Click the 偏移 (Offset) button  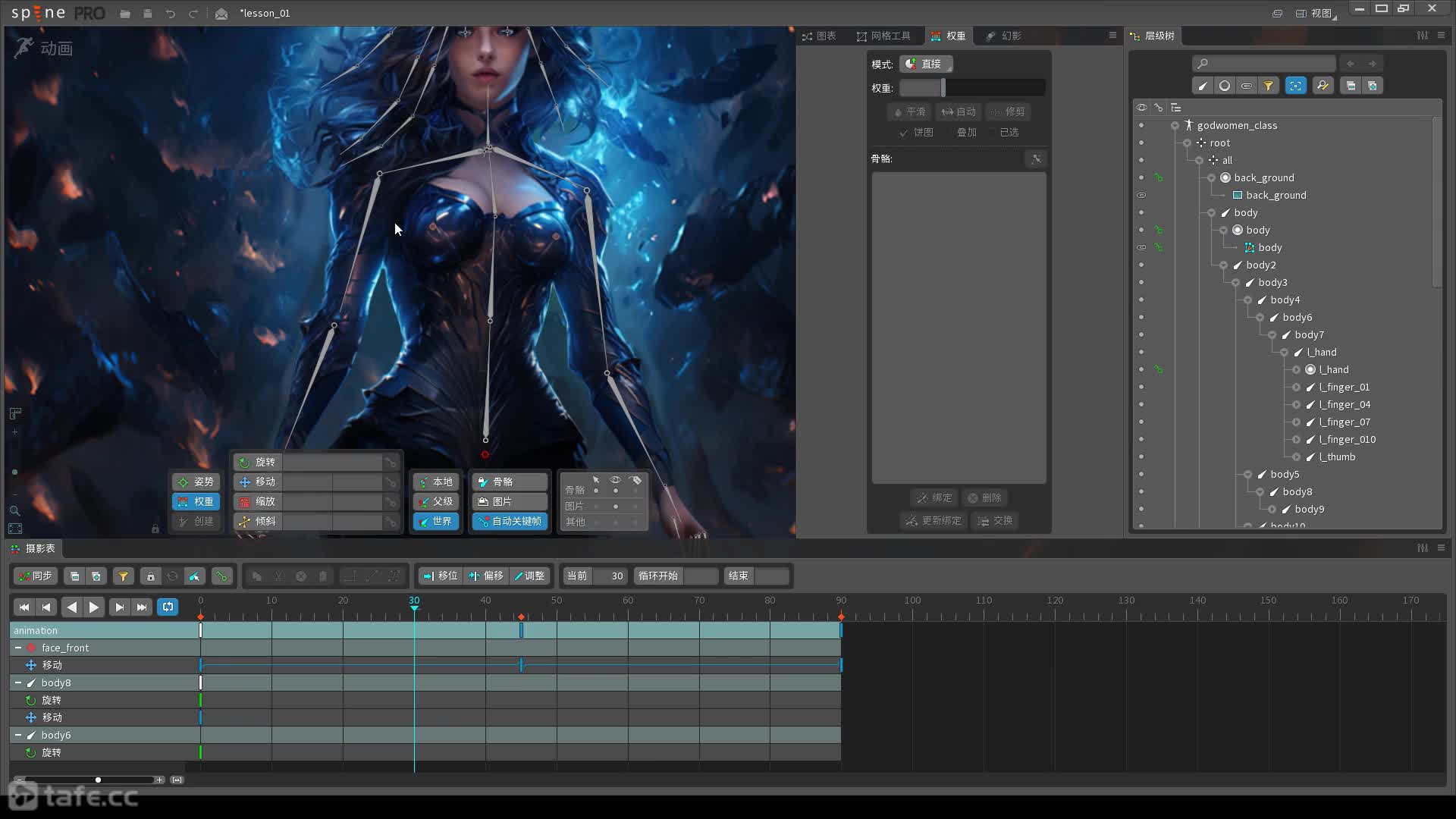(486, 576)
